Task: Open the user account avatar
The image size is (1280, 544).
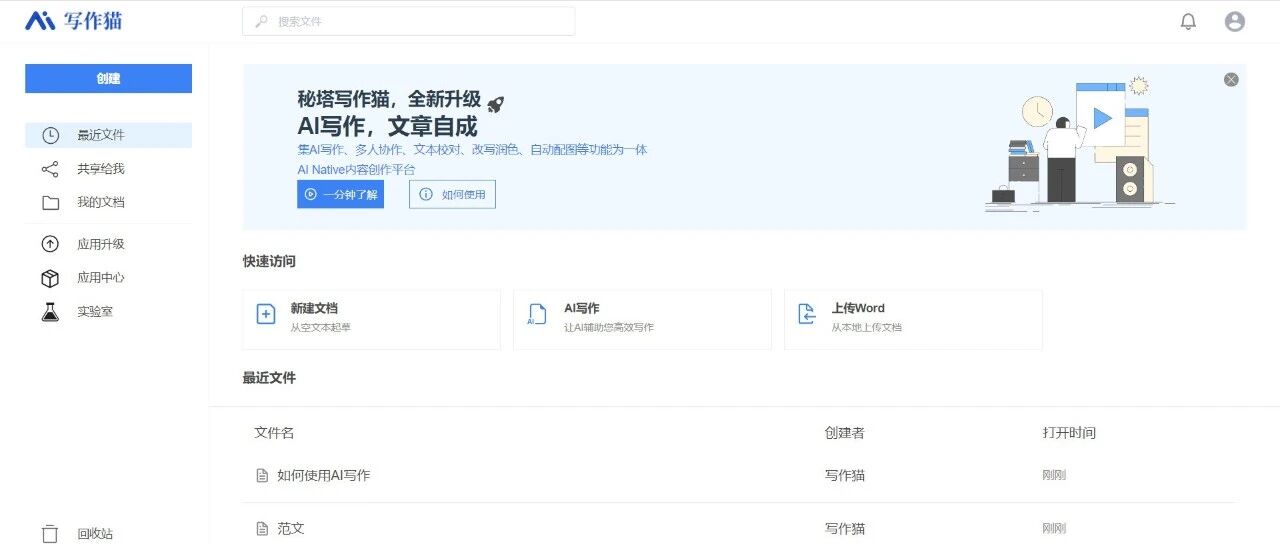Action: [x=1235, y=21]
